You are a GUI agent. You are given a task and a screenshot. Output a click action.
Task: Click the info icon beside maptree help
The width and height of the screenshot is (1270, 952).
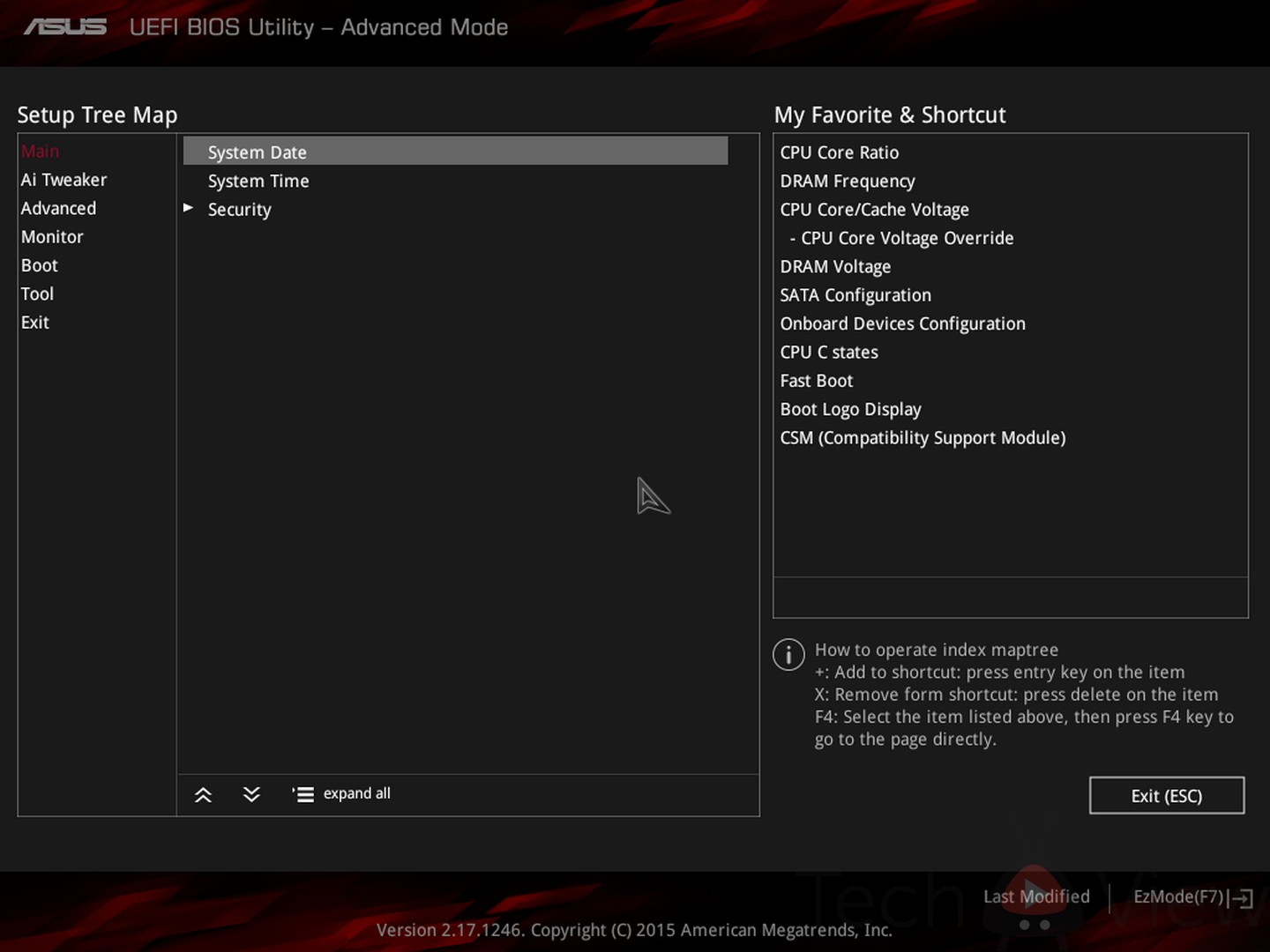(x=788, y=655)
